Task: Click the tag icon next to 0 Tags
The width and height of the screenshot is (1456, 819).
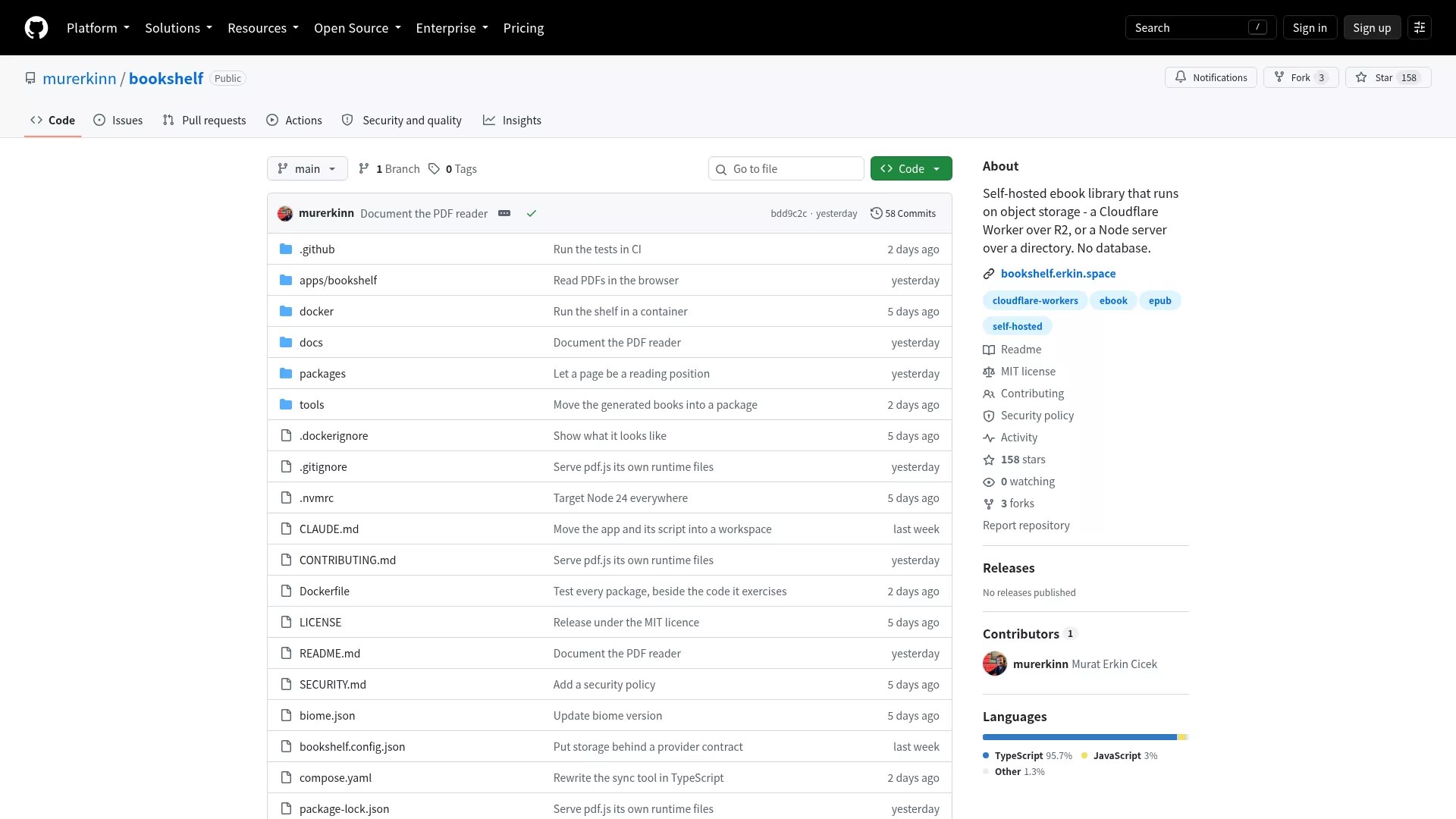Action: point(434,168)
